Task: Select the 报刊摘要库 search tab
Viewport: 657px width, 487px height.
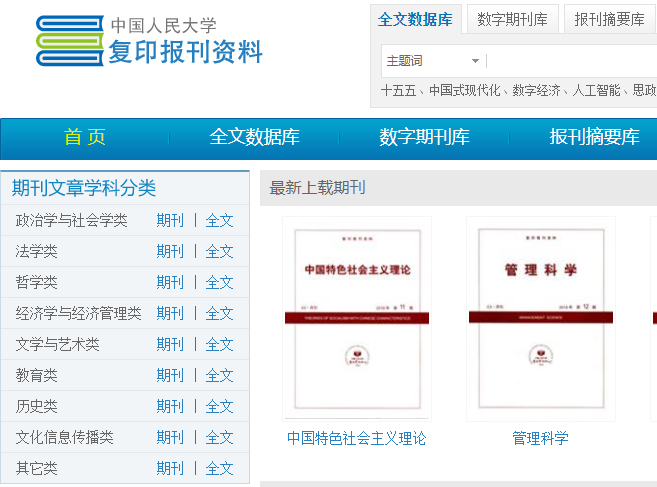Action: pyautogui.click(x=609, y=19)
